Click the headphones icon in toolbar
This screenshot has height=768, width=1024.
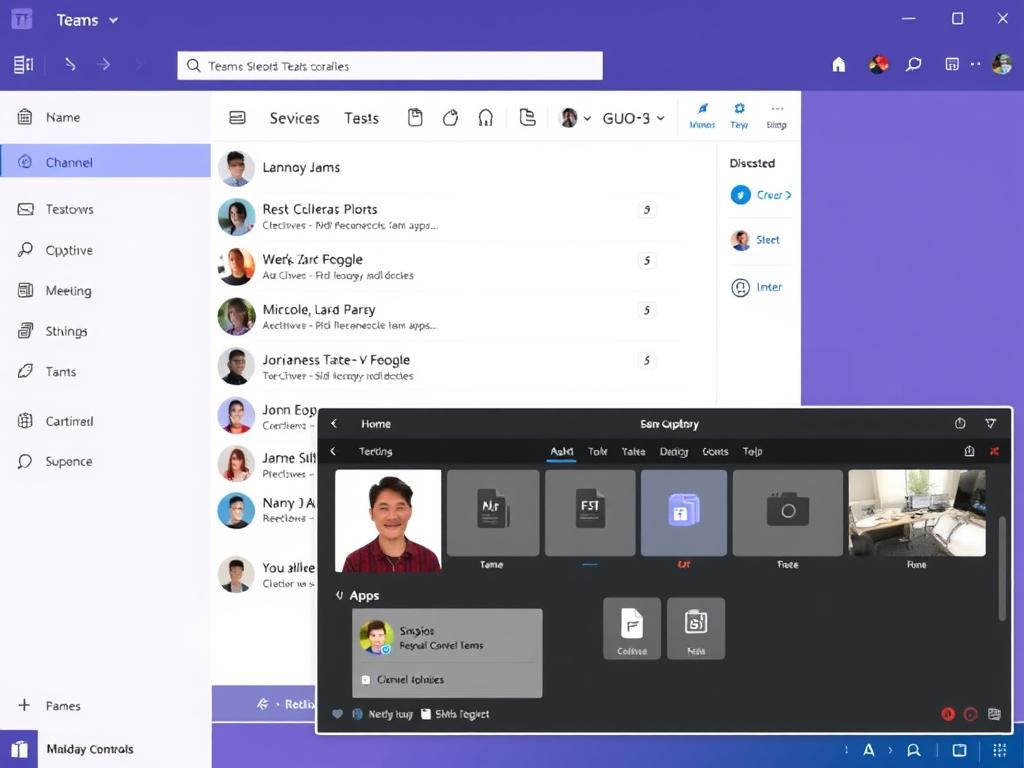[x=485, y=118]
